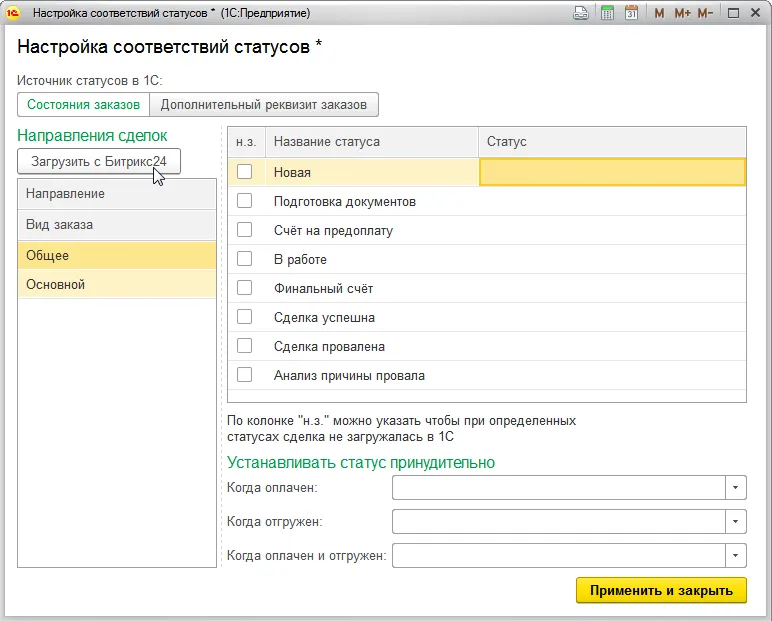This screenshot has width=772, height=621.
Task: Click the print icon in title bar
Action: click(581, 14)
